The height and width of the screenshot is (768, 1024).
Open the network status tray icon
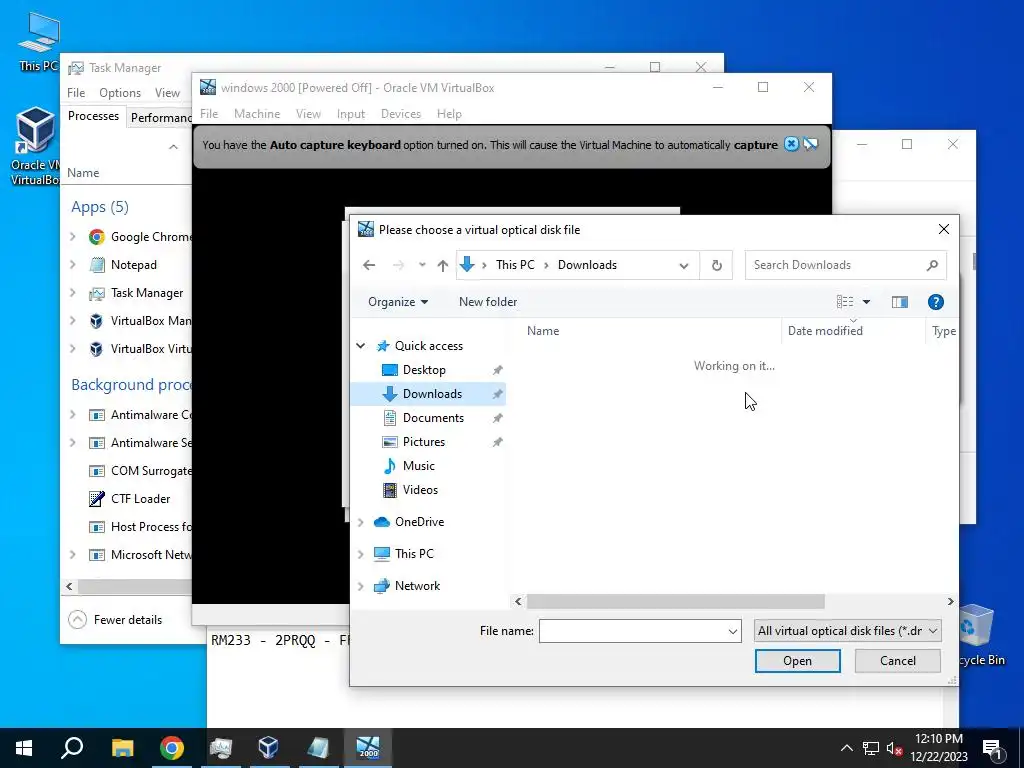pyautogui.click(x=871, y=748)
